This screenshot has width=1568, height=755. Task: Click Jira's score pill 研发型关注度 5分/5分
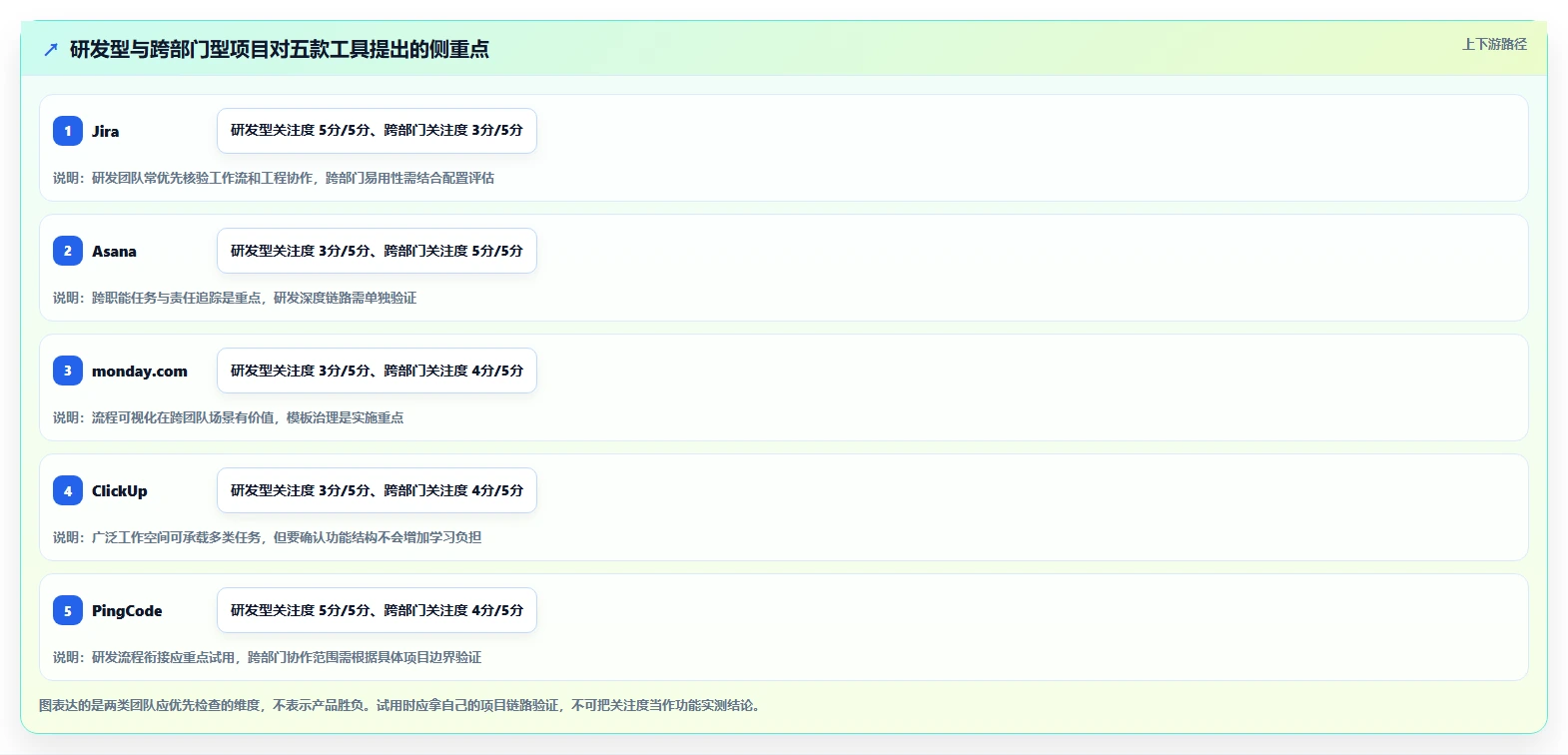click(x=377, y=131)
